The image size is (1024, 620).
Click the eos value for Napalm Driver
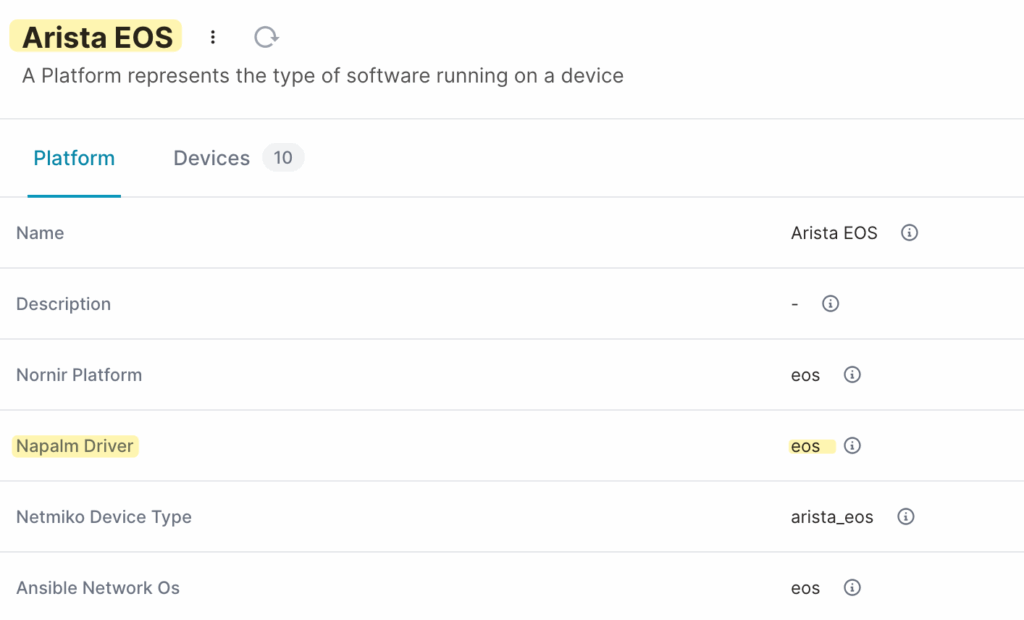[805, 447]
